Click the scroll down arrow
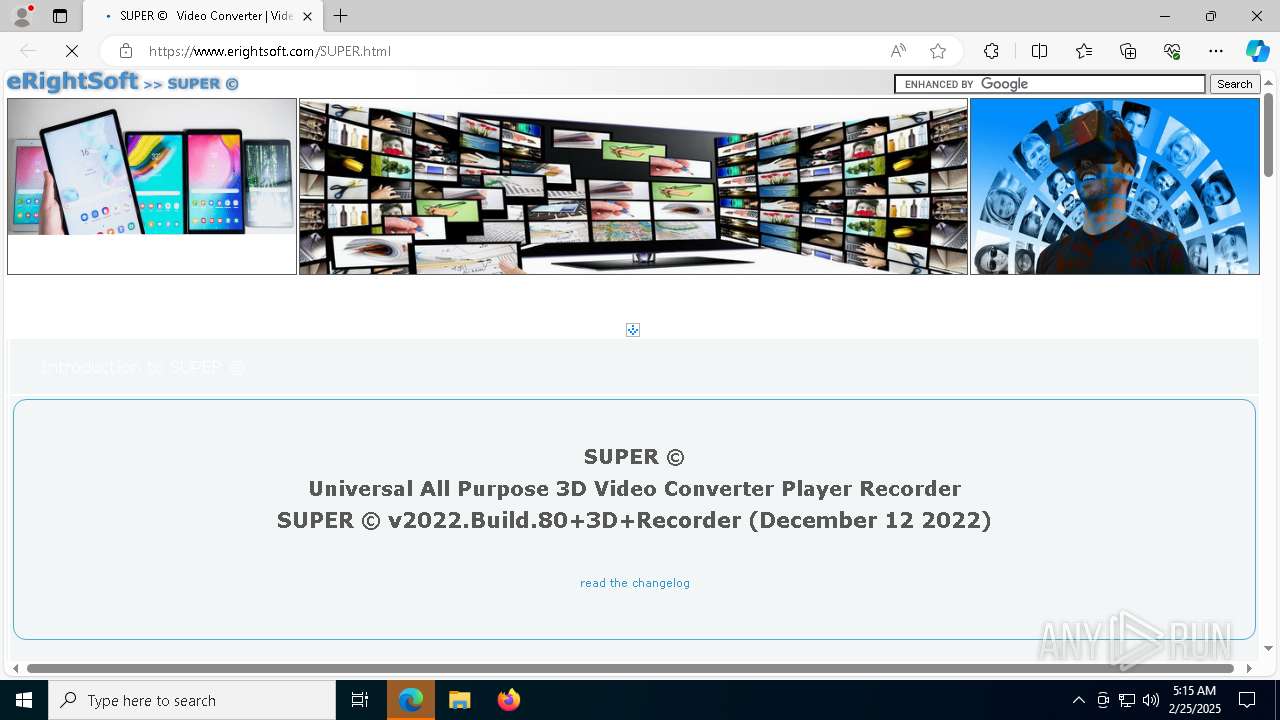 1268,648
